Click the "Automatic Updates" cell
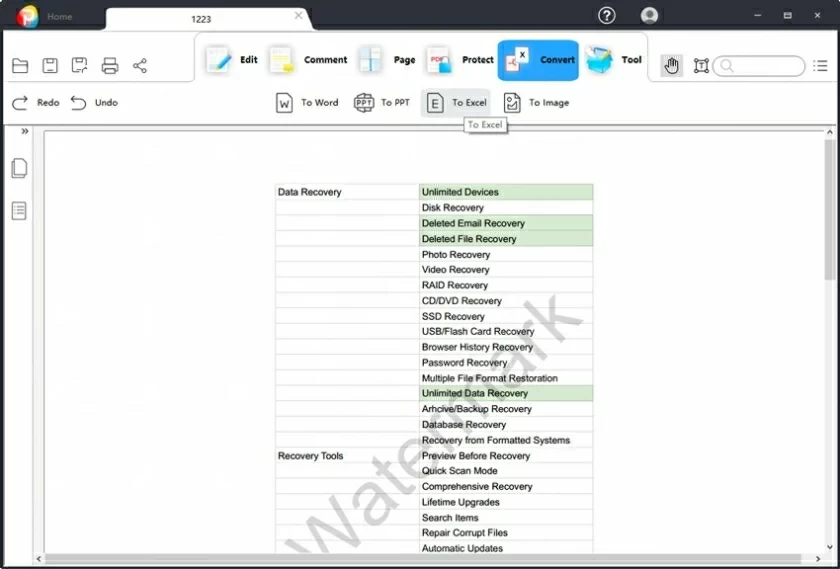Image resolution: width=840 pixels, height=569 pixels. tap(506, 548)
